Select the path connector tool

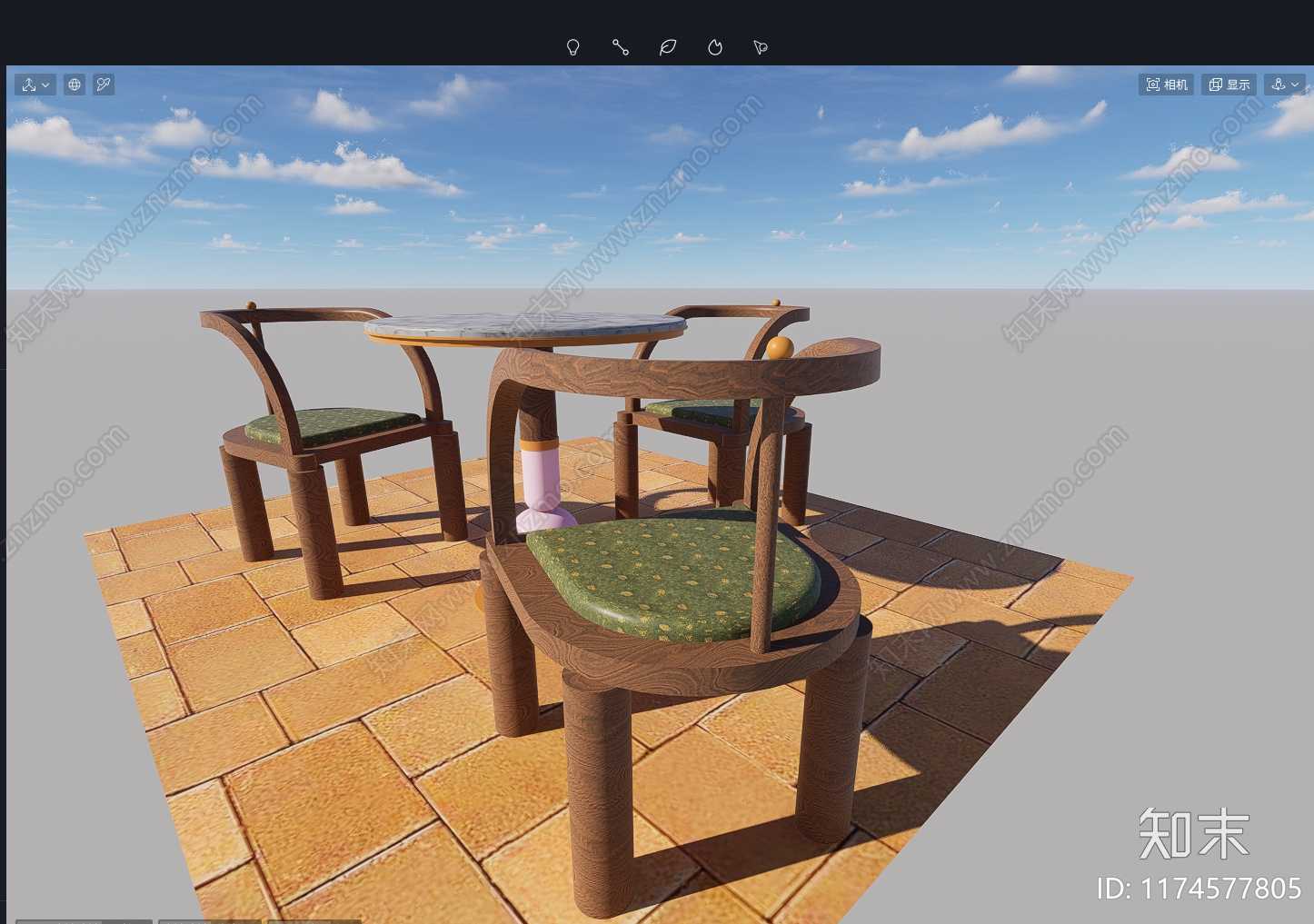click(x=621, y=47)
